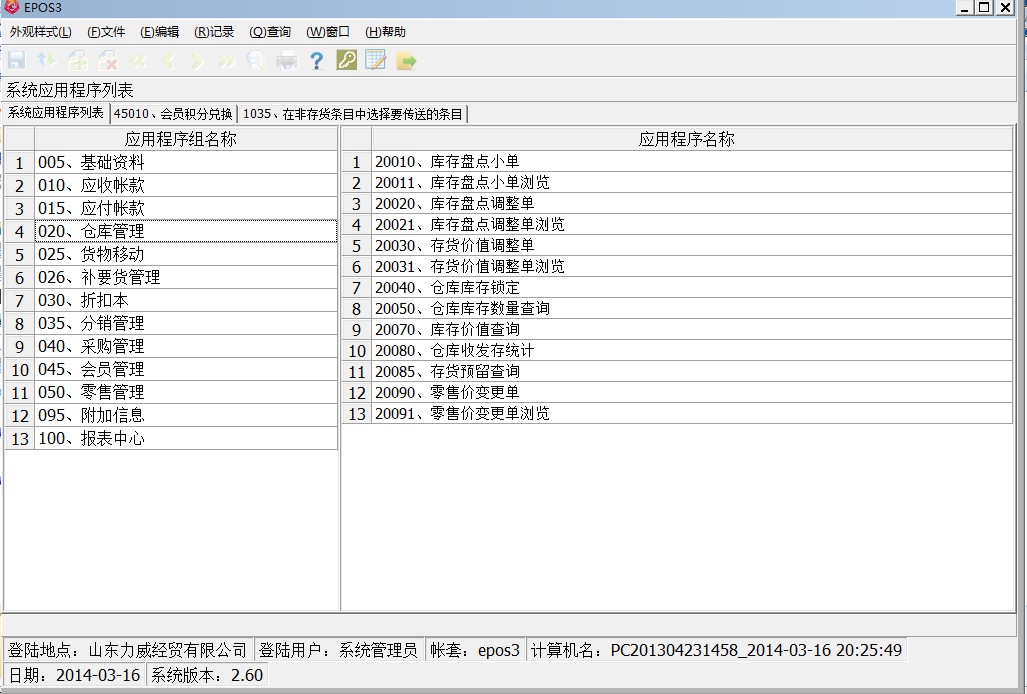Click the magnifier search icon in toolbar

pos(256,61)
